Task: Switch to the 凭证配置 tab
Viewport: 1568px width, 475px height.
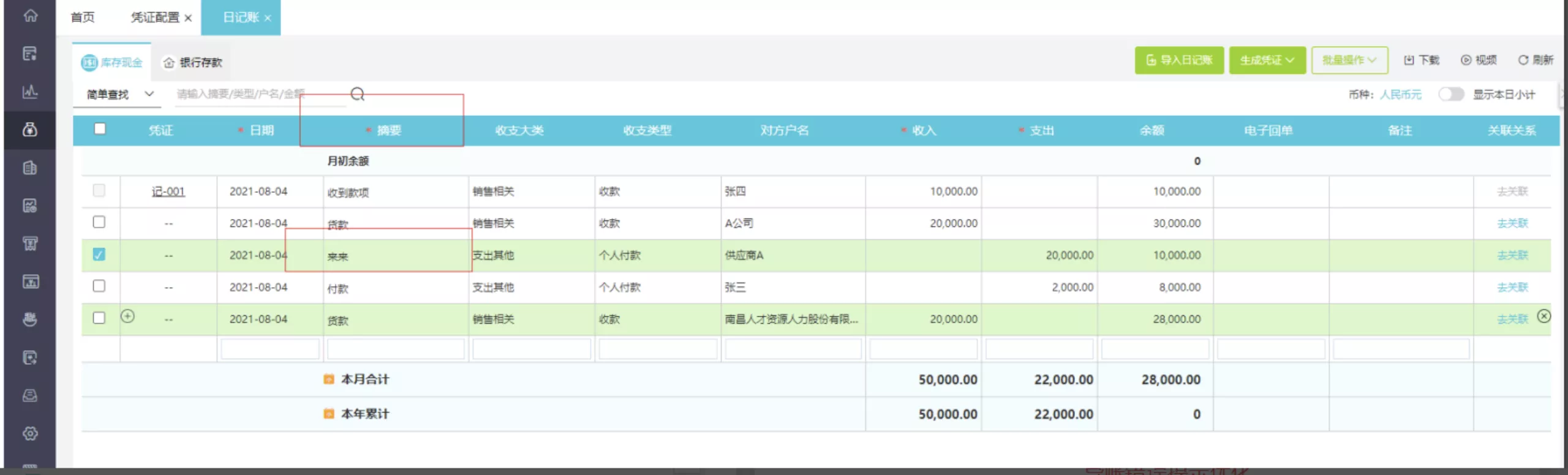Action: 154,17
